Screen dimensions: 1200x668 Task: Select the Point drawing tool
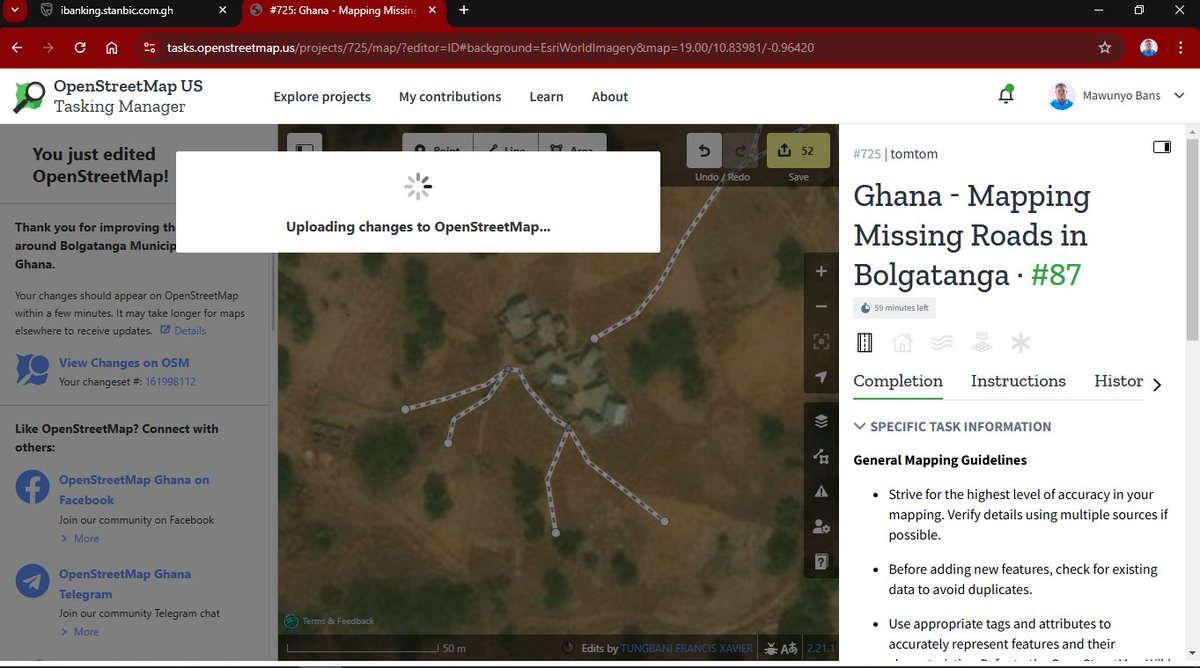(x=437, y=149)
